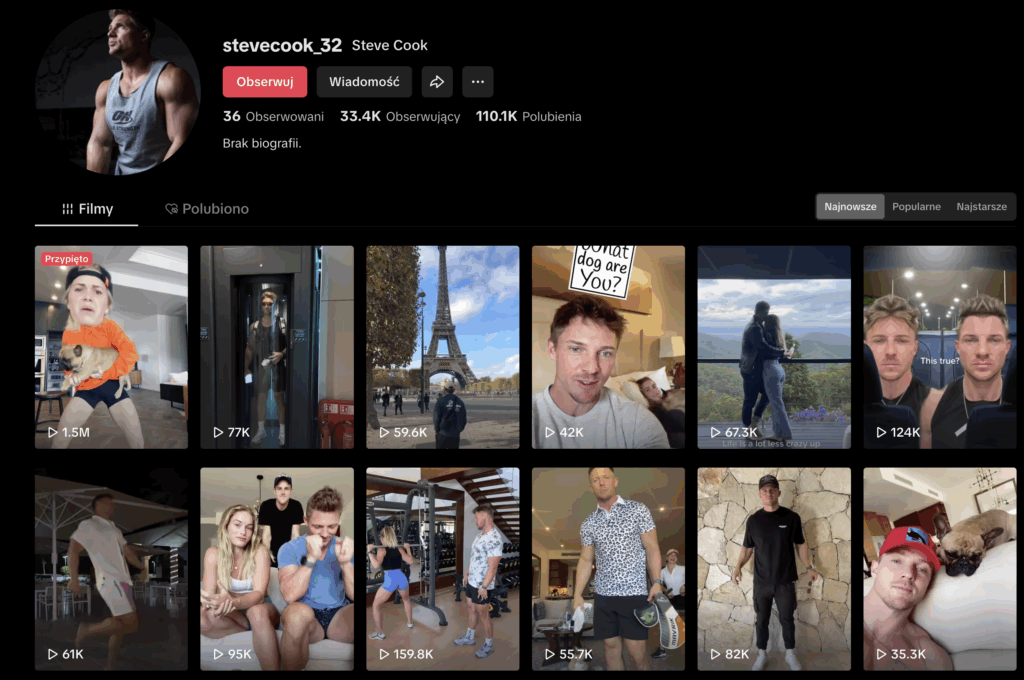Select the Najnowsze sort option
1024x680 pixels.
pos(850,207)
